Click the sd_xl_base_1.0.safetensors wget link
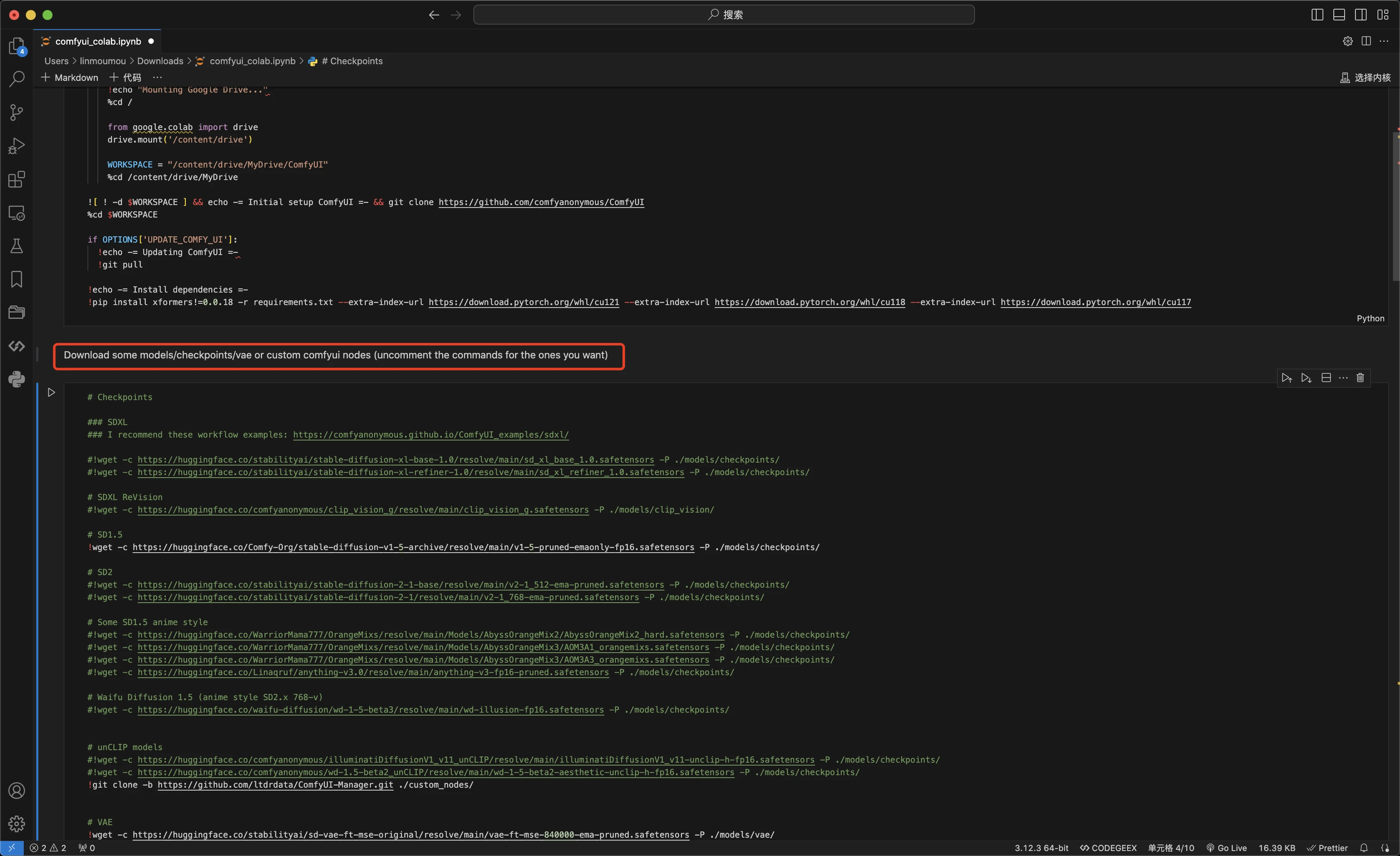 pos(395,459)
